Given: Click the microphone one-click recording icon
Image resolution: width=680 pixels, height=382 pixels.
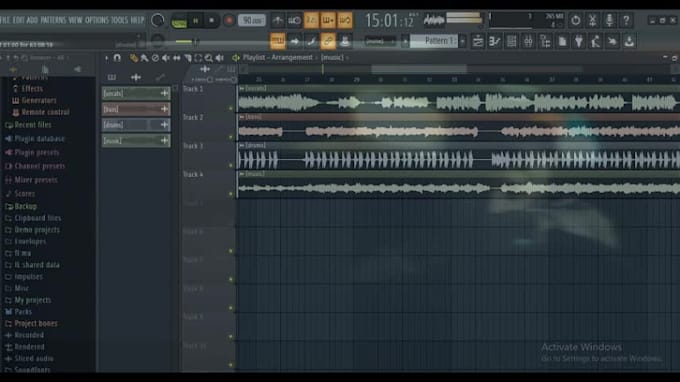Looking at the screenshot, I should 609,20.
